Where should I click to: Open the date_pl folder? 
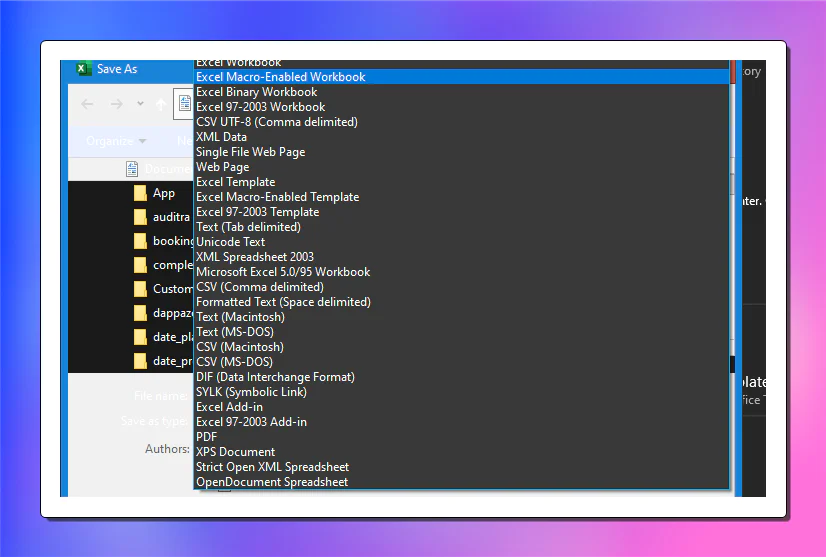[x=163, y=337]
